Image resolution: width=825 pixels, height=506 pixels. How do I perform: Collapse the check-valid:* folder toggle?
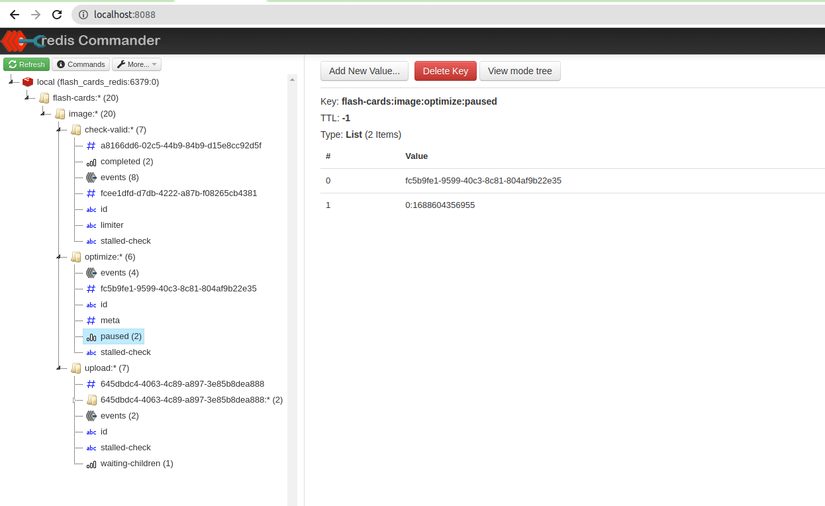pyautogui.click(x=59, y=129)
